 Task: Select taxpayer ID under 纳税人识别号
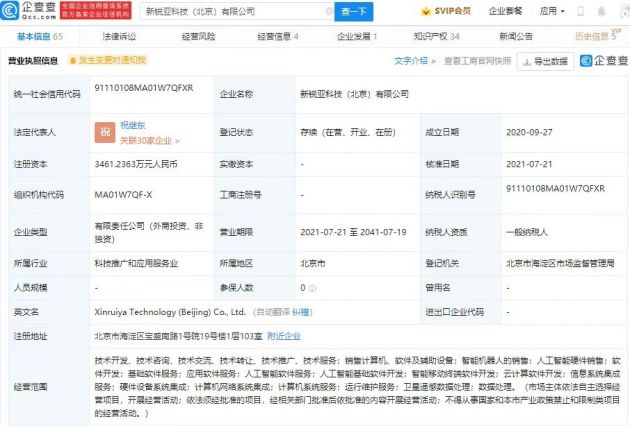point(555,188)
